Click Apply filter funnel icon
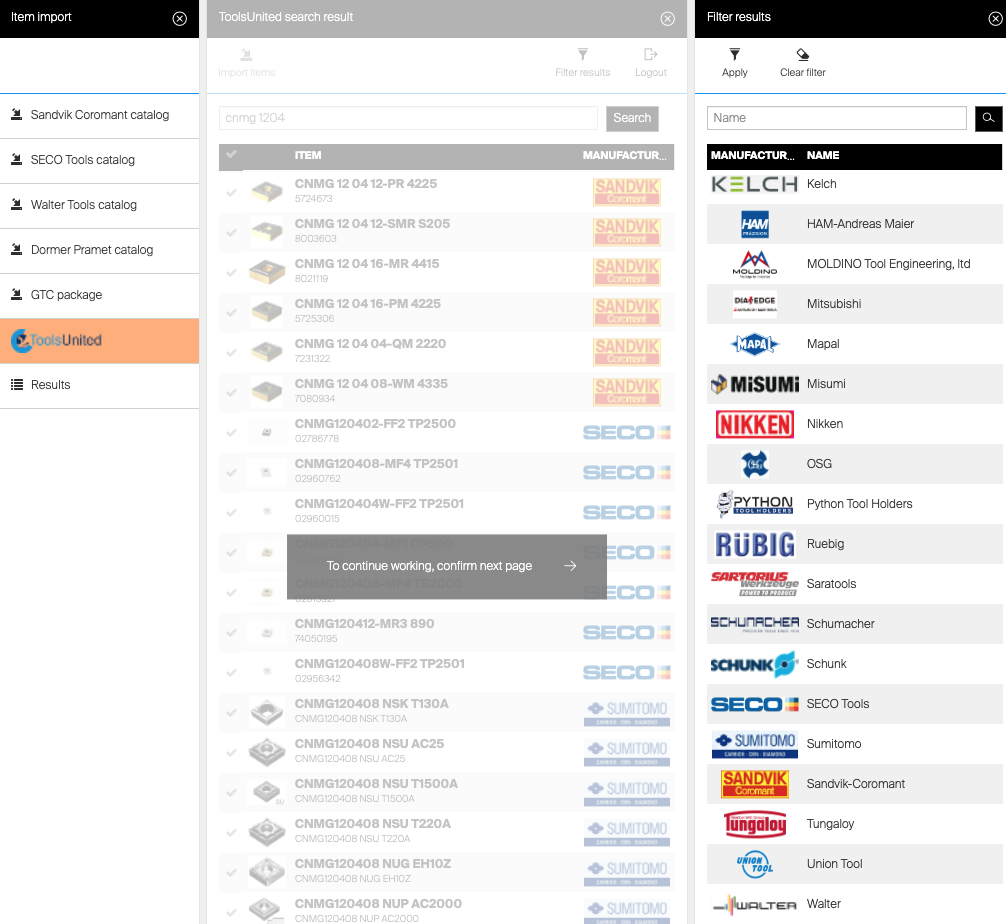Screen dimensions: 1006x924 (734, 56)
